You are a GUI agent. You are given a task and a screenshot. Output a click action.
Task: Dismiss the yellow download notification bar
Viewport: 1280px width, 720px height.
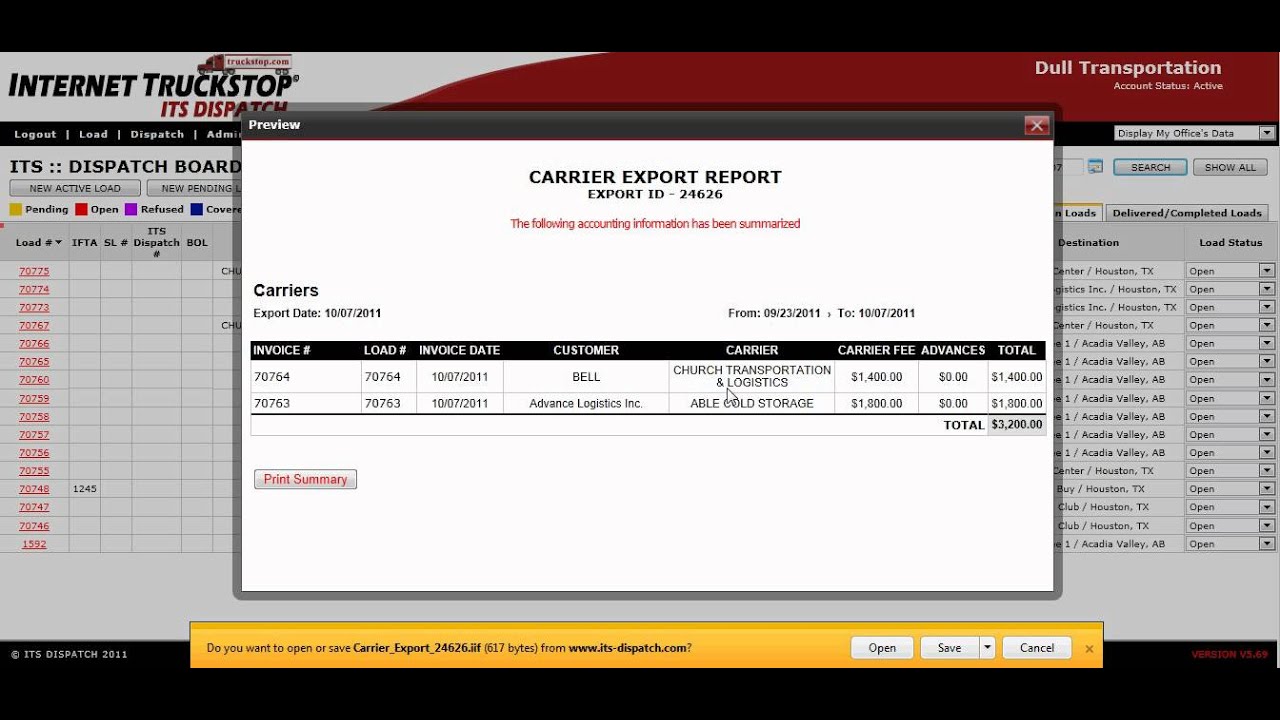tap(1089, 649)
